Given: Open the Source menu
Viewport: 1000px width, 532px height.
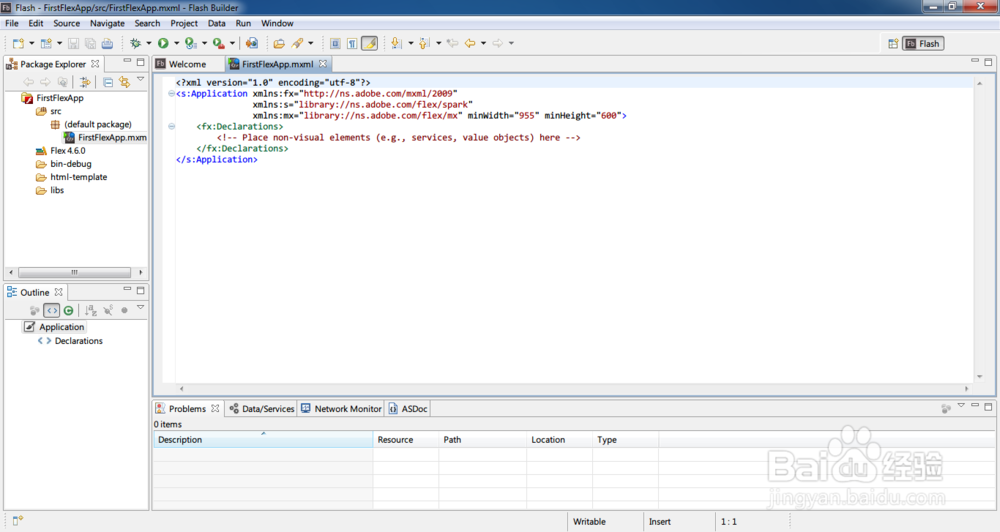Looking at the screenshot, I should coord(66,24).
